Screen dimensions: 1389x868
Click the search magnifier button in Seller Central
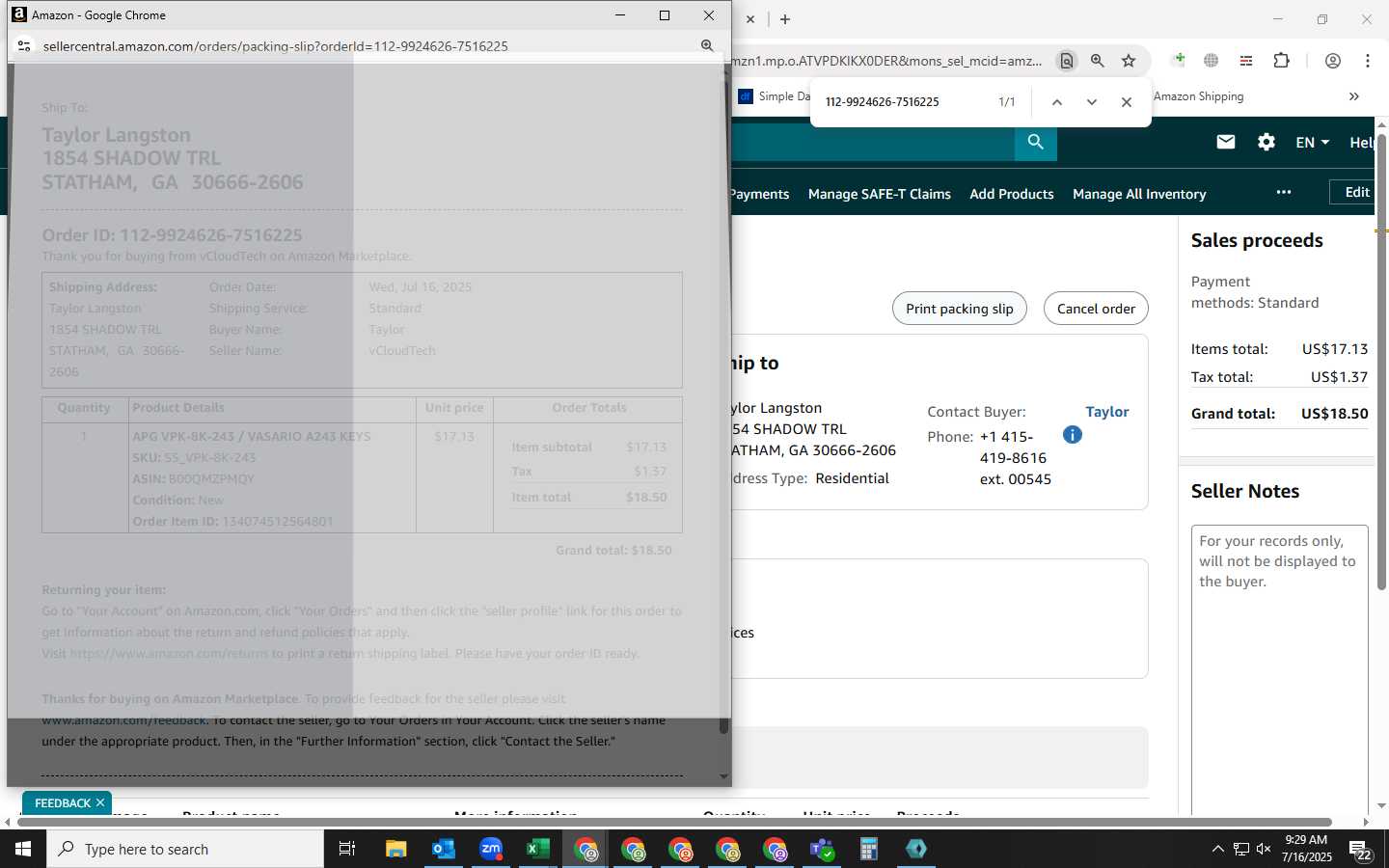coord(1035,142)
